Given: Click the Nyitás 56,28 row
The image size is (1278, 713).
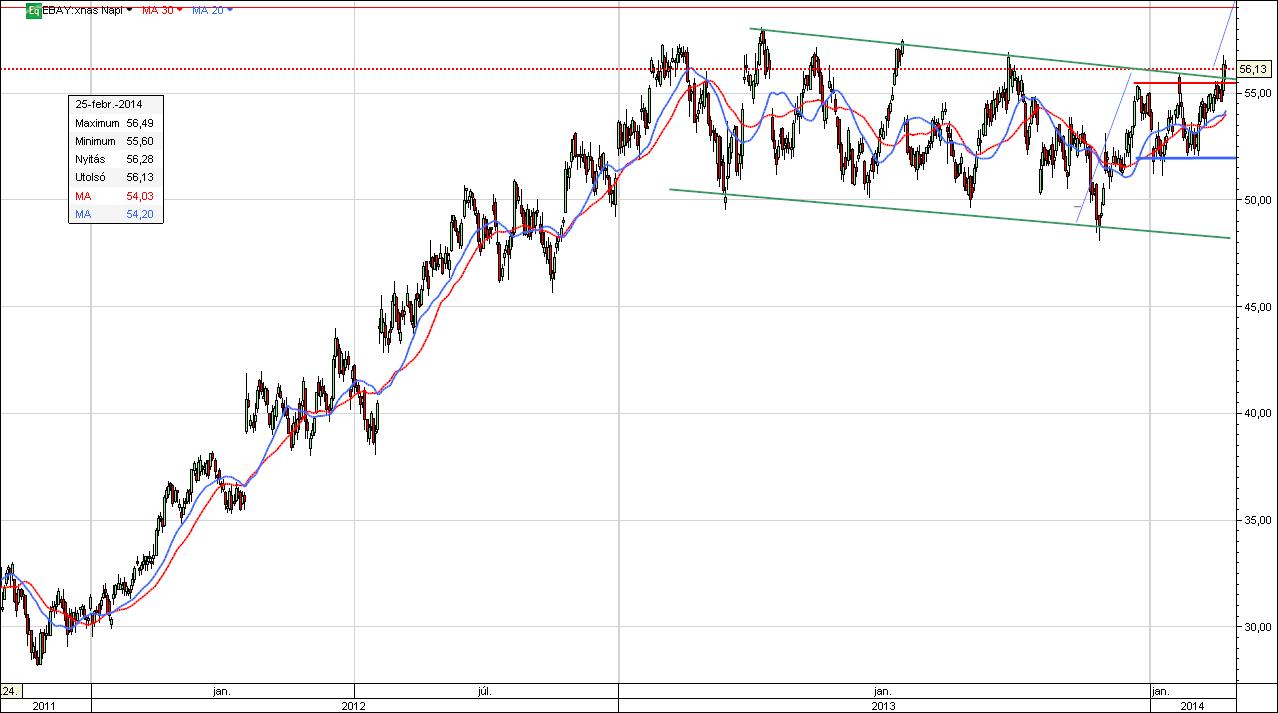Looking at the screenshot, I should (114, 159).
